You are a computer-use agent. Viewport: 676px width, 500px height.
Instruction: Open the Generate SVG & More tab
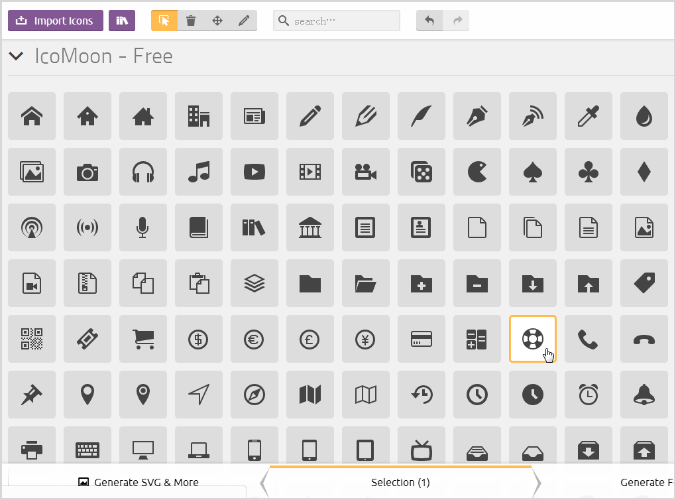[138, 482]
